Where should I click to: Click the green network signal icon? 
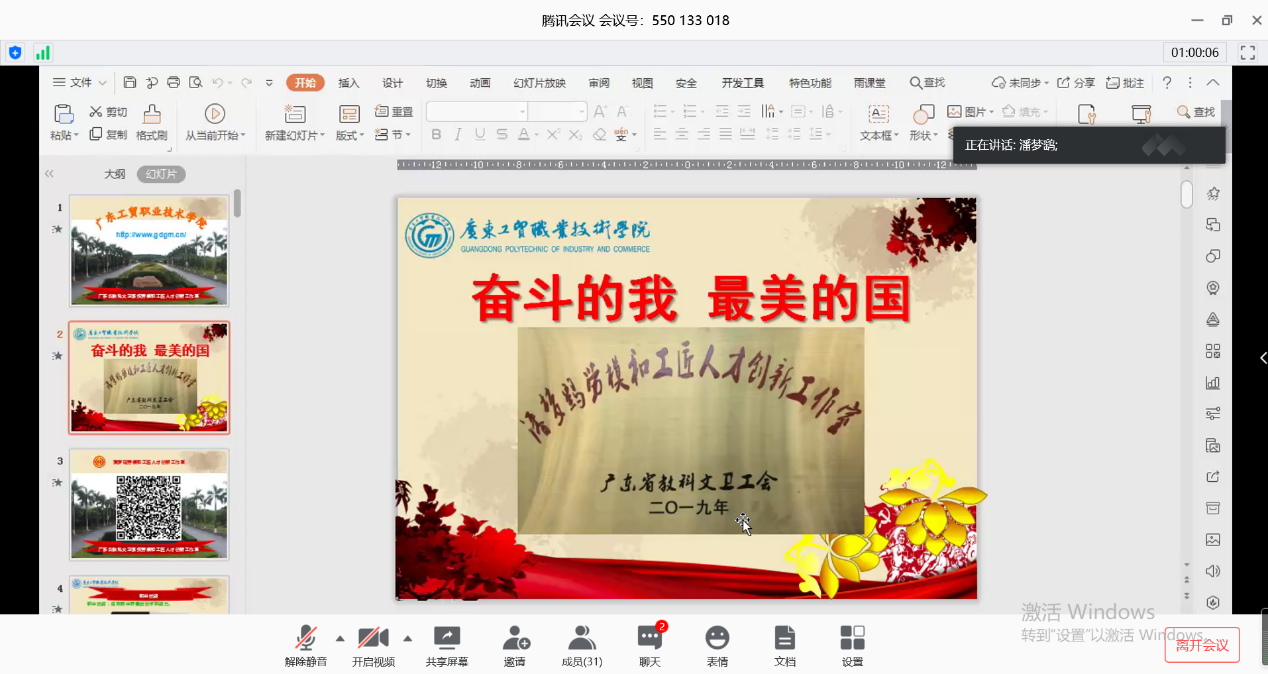click(x=43, y=53)
